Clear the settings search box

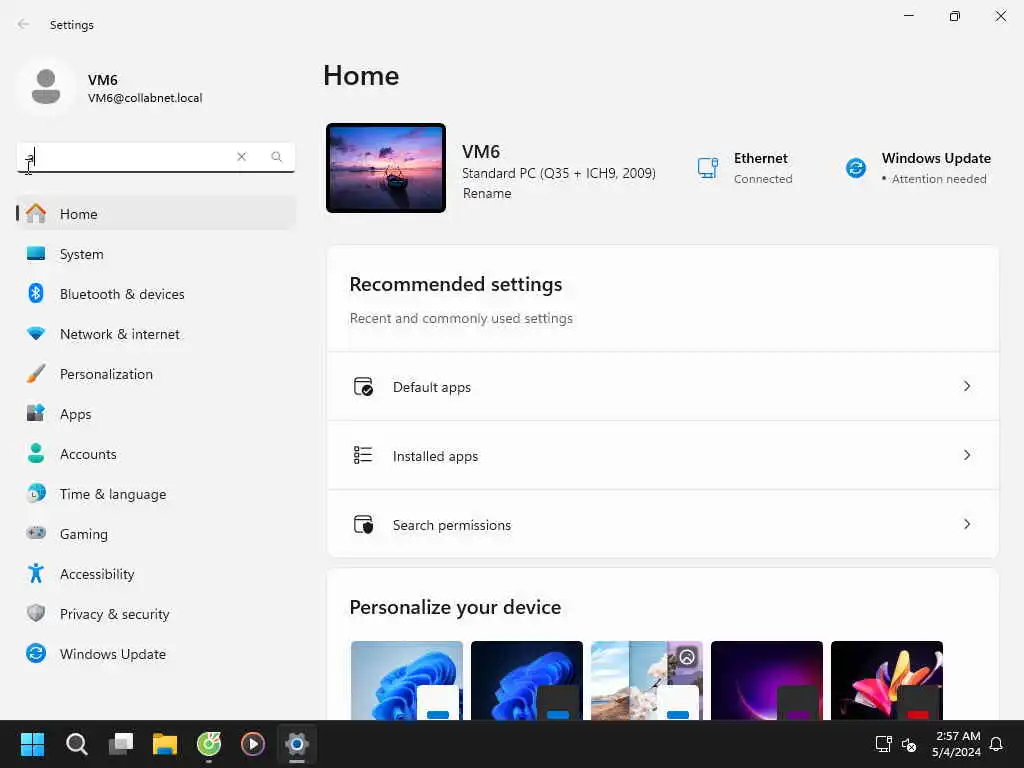click(242, 157)
